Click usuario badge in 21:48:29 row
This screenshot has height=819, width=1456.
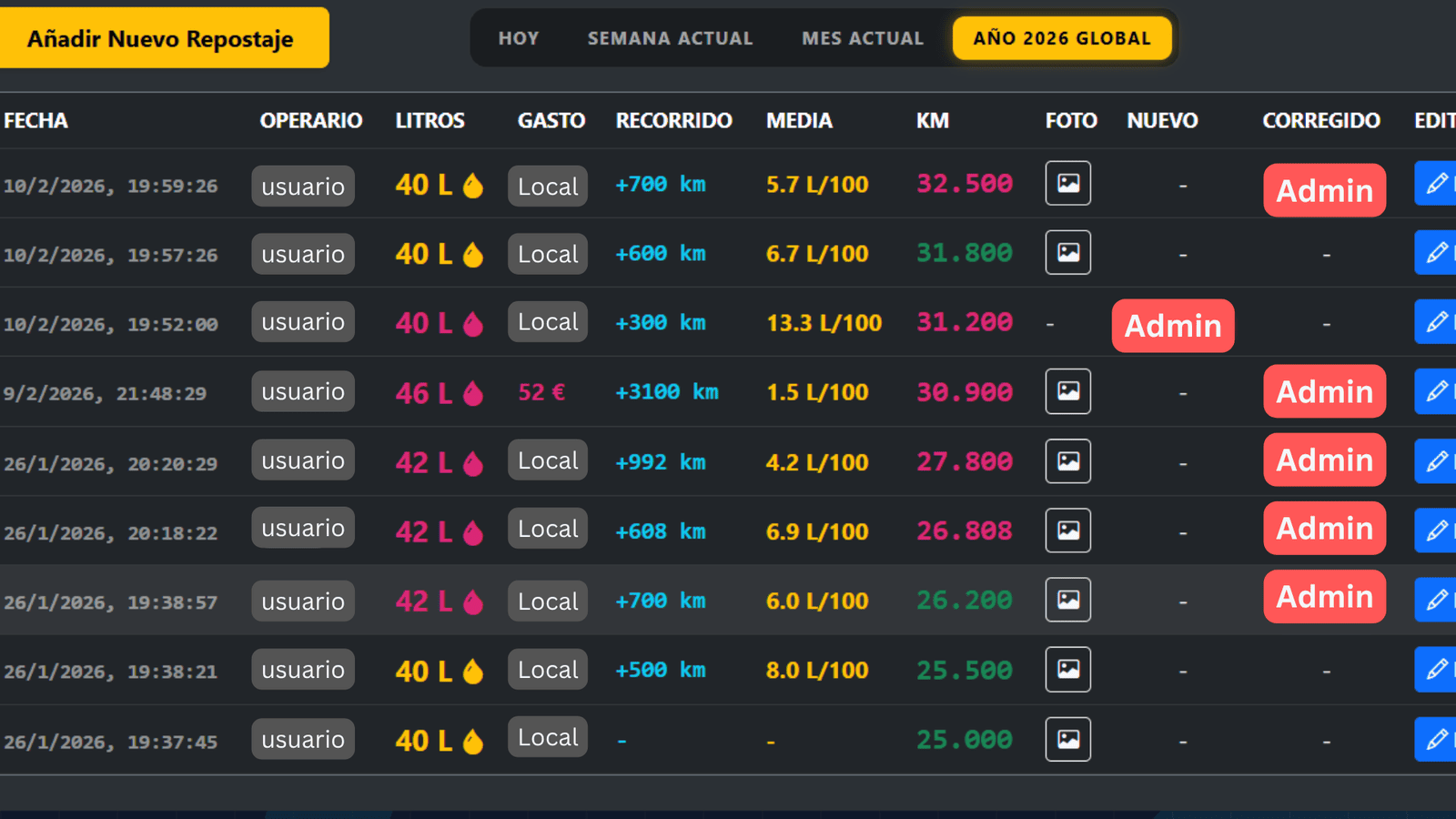tap(303, 391)
